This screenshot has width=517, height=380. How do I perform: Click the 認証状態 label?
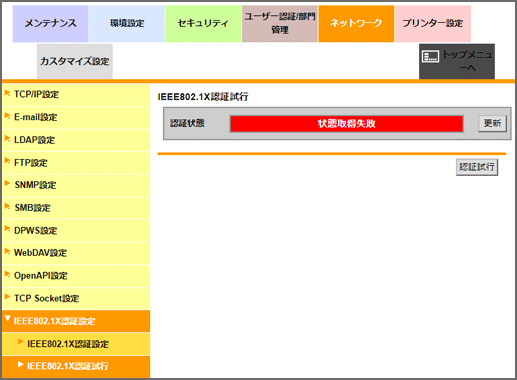point(187,123)
